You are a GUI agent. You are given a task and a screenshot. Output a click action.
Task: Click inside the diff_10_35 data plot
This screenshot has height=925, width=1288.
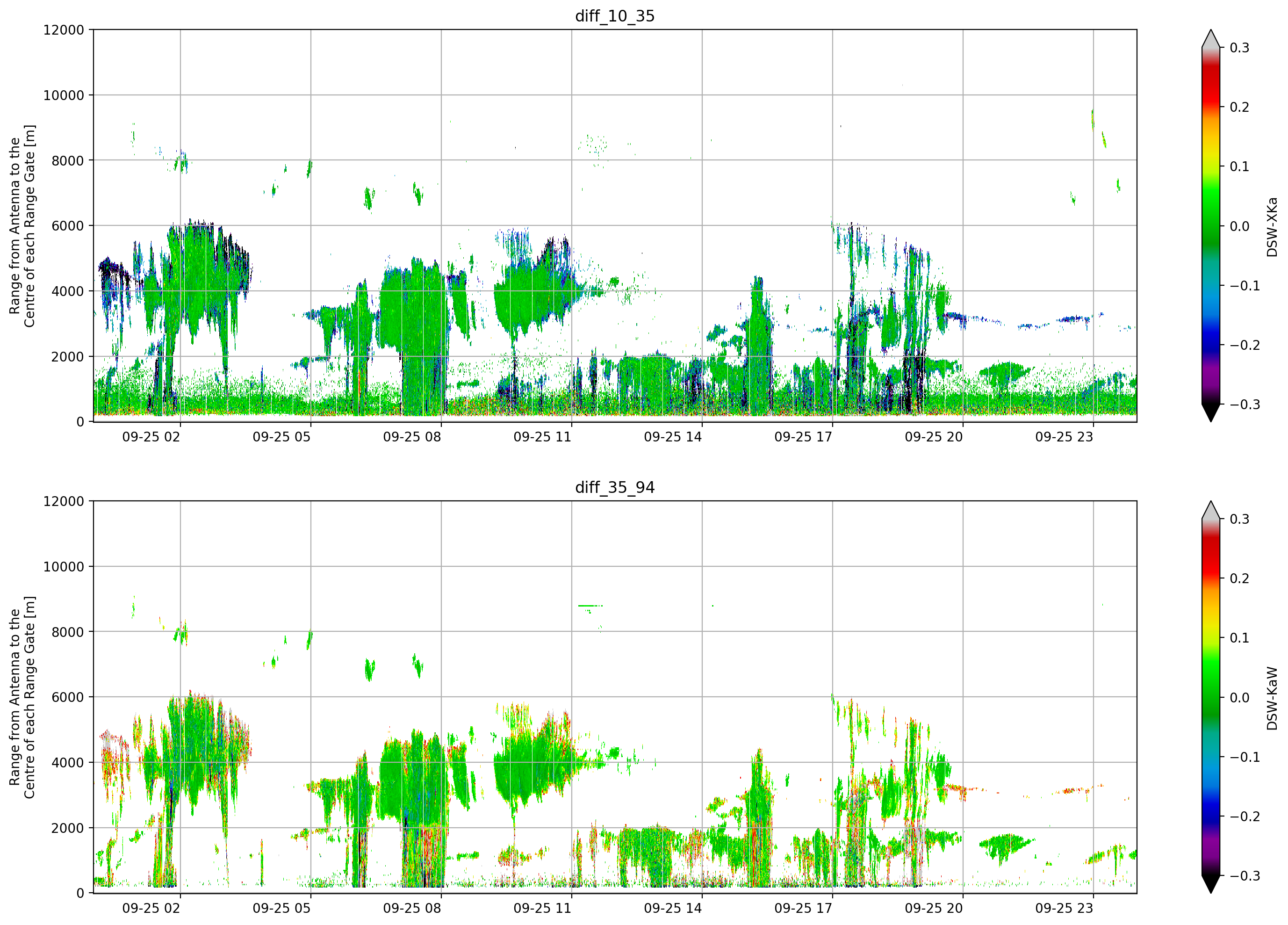point(615,225)
